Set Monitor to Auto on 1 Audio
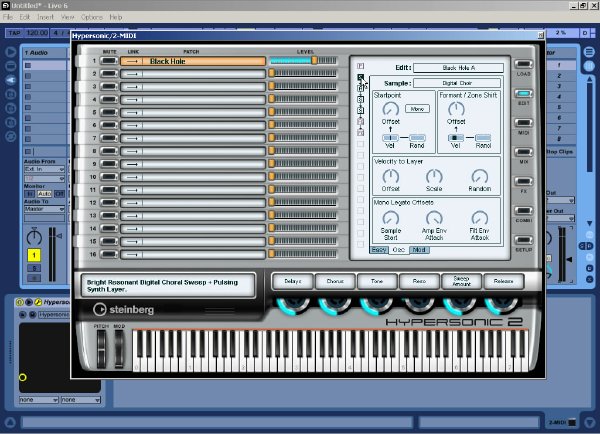The width and height of the screenshot is (600, 434). pos(44,194)
